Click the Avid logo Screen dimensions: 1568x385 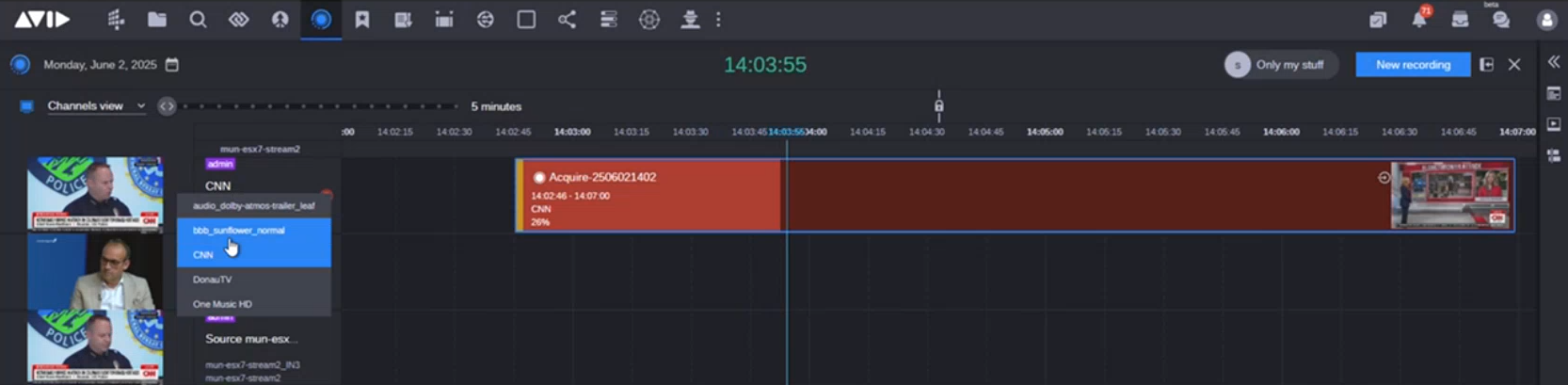pyautogui.click(x=41, y=19)
